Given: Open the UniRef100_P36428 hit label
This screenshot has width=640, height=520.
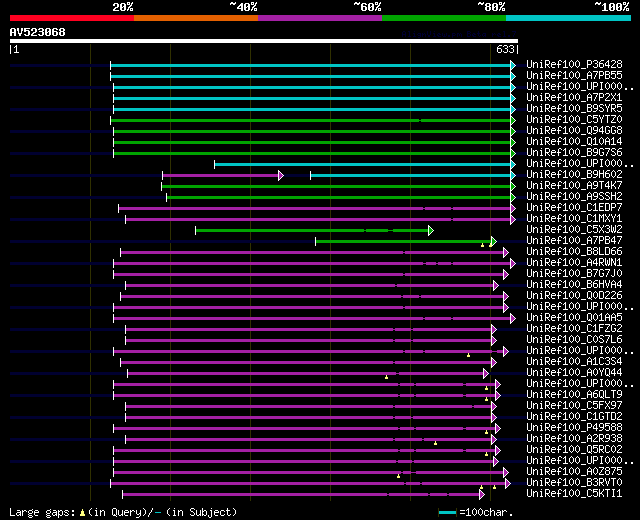Looking at the screenshot, I should click(574, 64).
